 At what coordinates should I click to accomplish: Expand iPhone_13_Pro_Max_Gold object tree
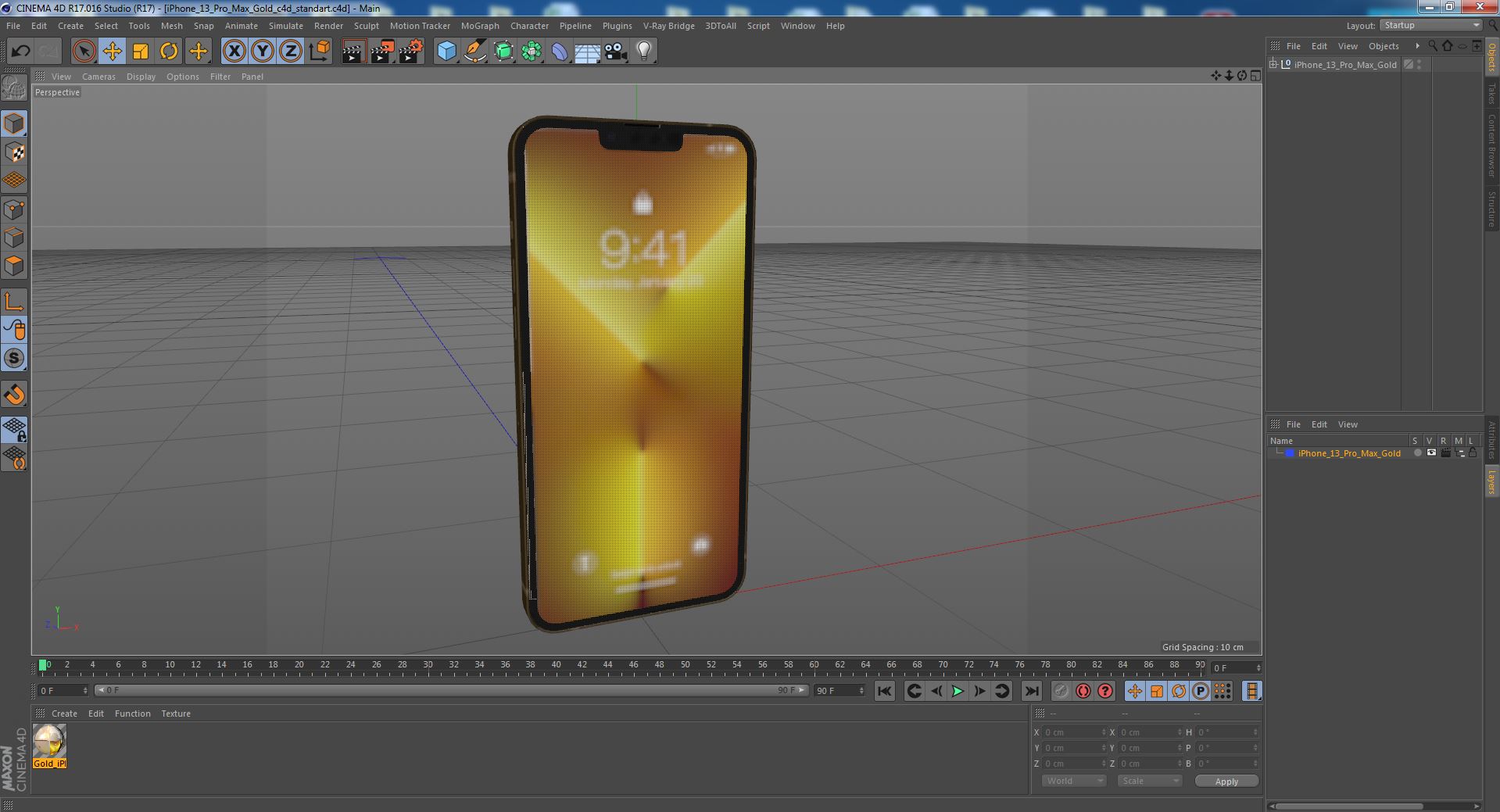pos(1273,64)
